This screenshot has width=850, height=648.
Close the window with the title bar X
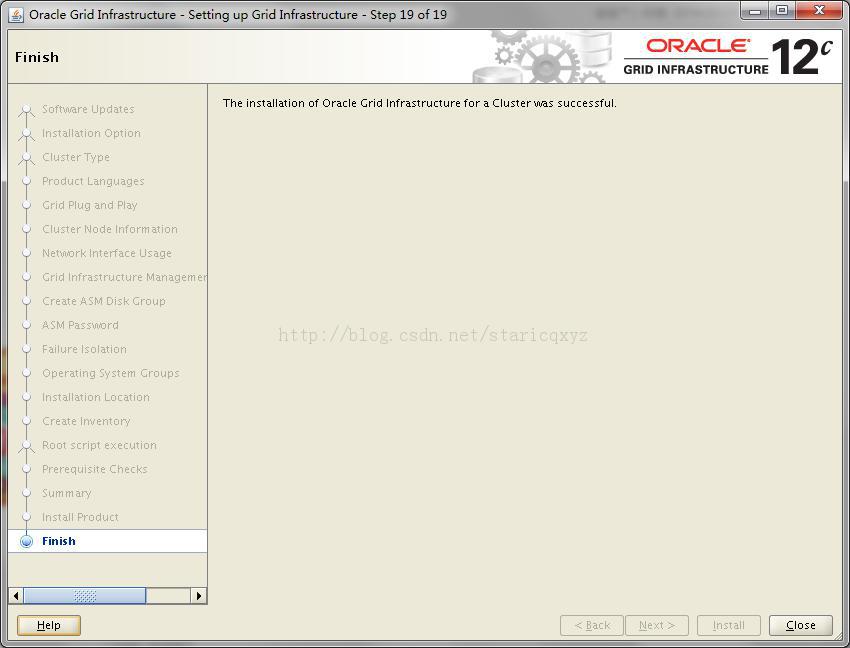819,11
